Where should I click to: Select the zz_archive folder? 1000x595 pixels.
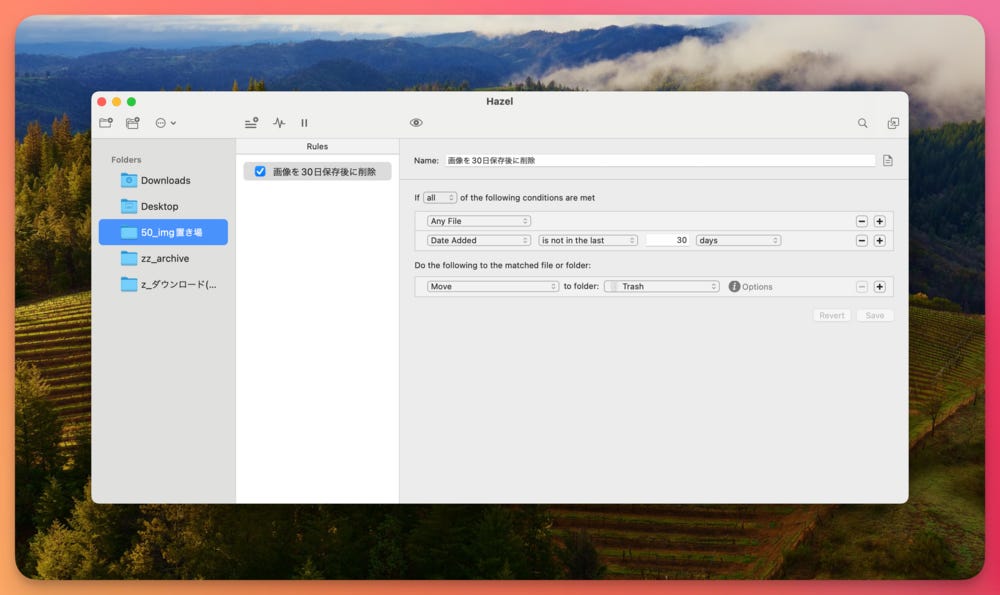coord(163,258)
